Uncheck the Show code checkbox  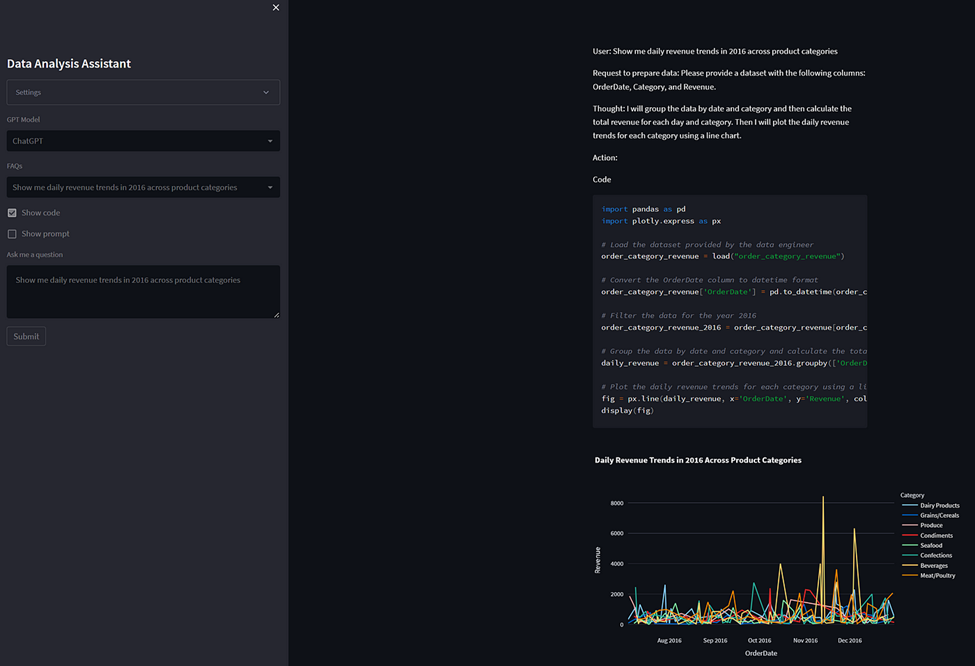click(x=12, y=213)
